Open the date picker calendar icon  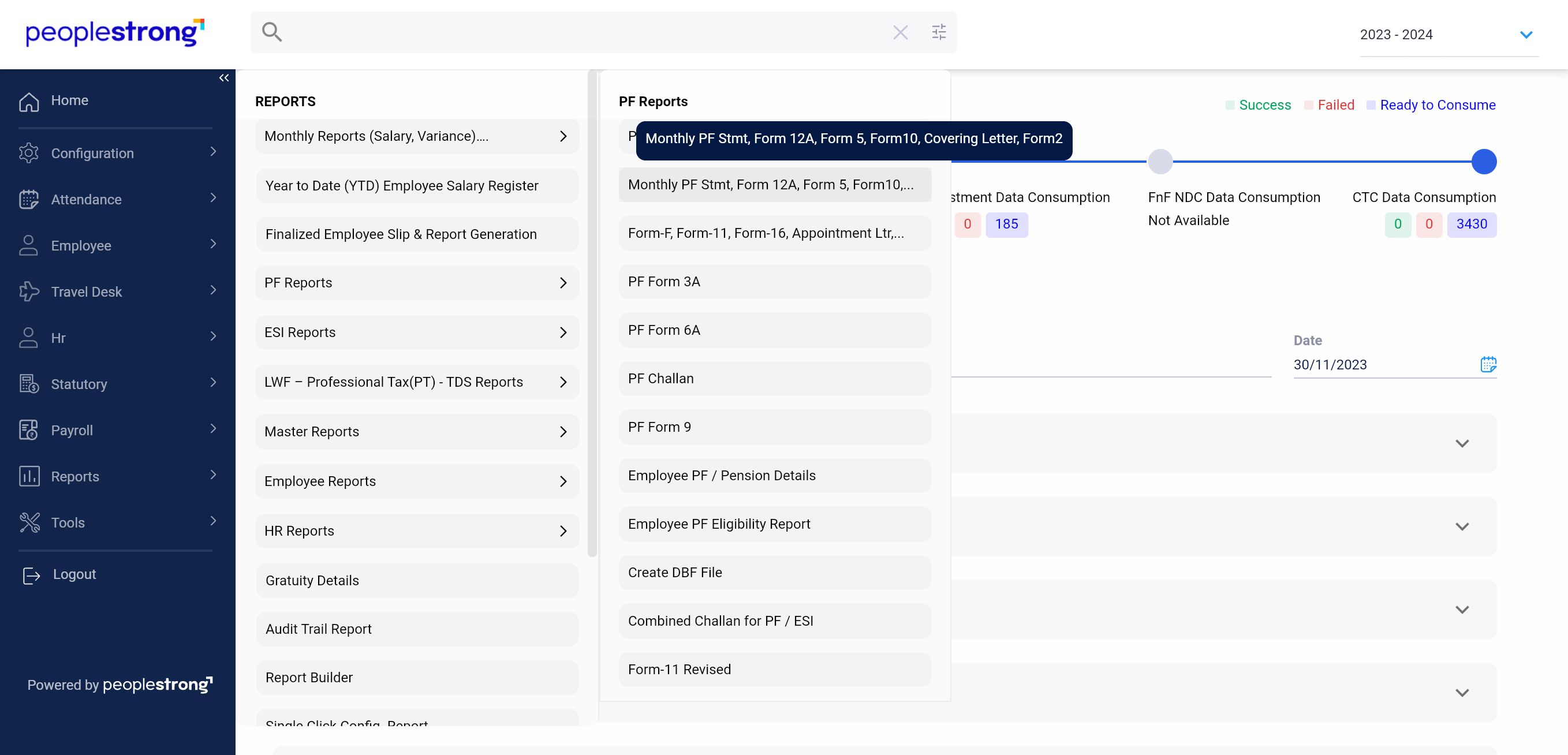[1488, 364]
